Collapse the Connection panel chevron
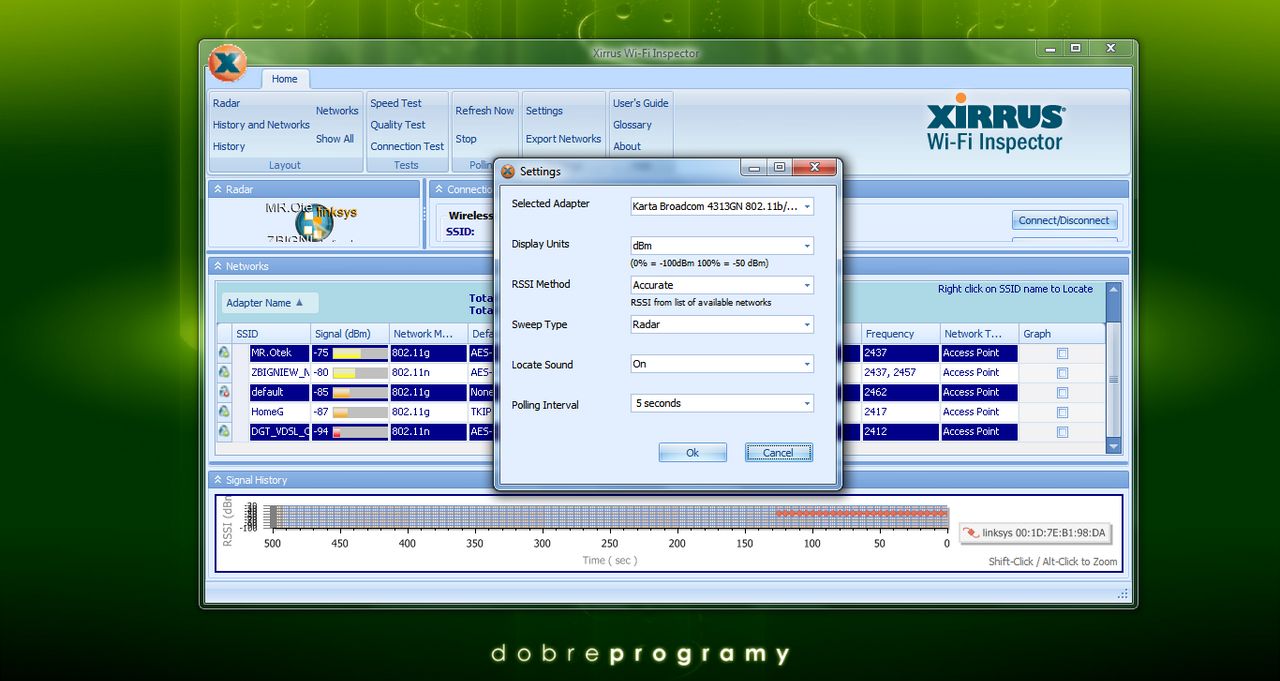 438,189
